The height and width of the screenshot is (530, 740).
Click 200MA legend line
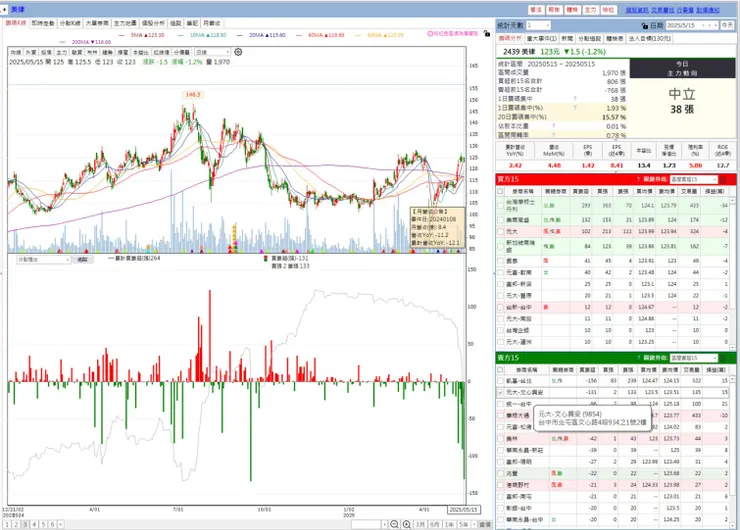[x=85, y=42]
